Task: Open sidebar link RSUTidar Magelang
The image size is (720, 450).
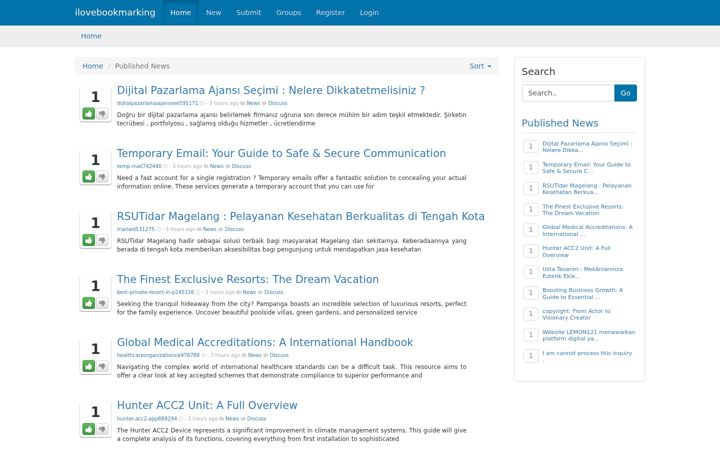Action: [587, 189]
